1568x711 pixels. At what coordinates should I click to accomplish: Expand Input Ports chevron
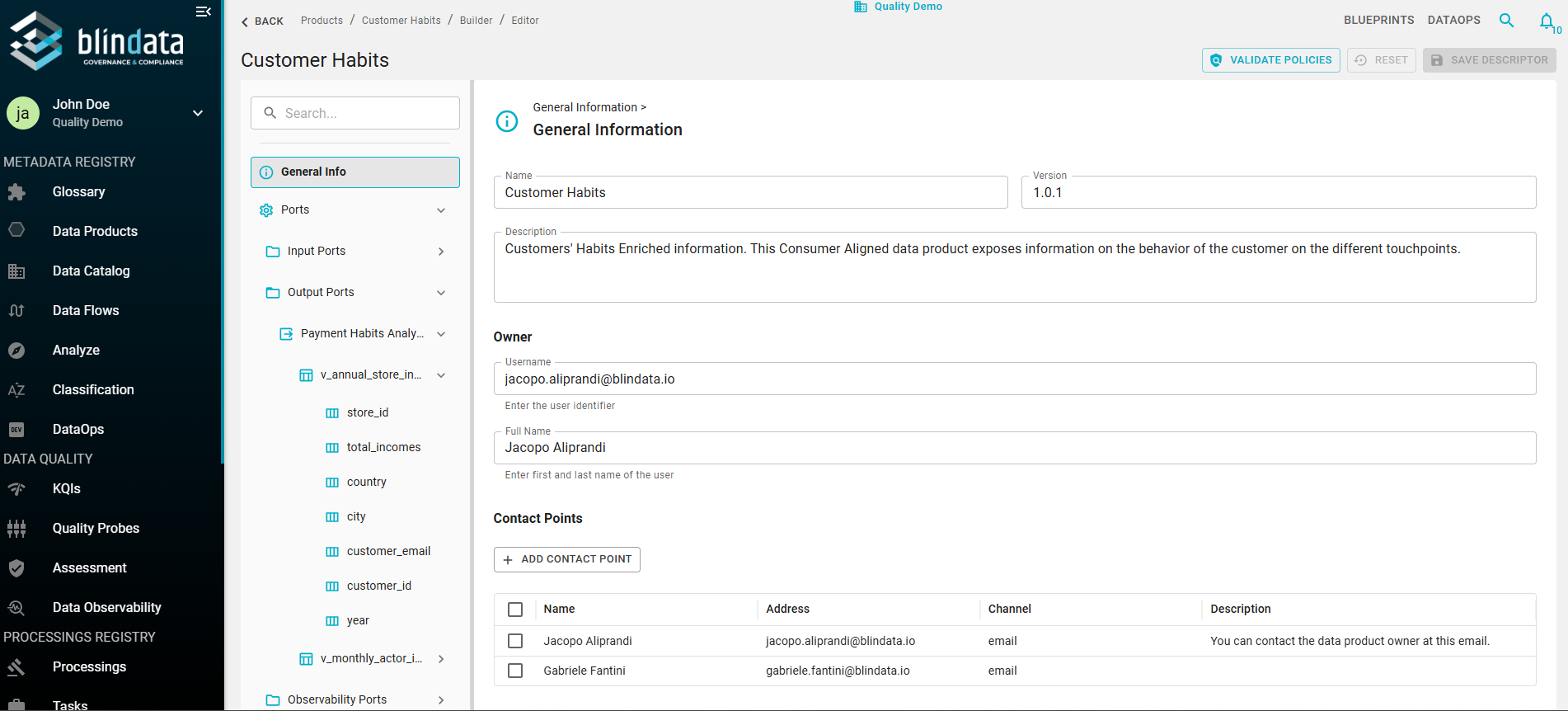pyautogui.click(x=441, y=252)
